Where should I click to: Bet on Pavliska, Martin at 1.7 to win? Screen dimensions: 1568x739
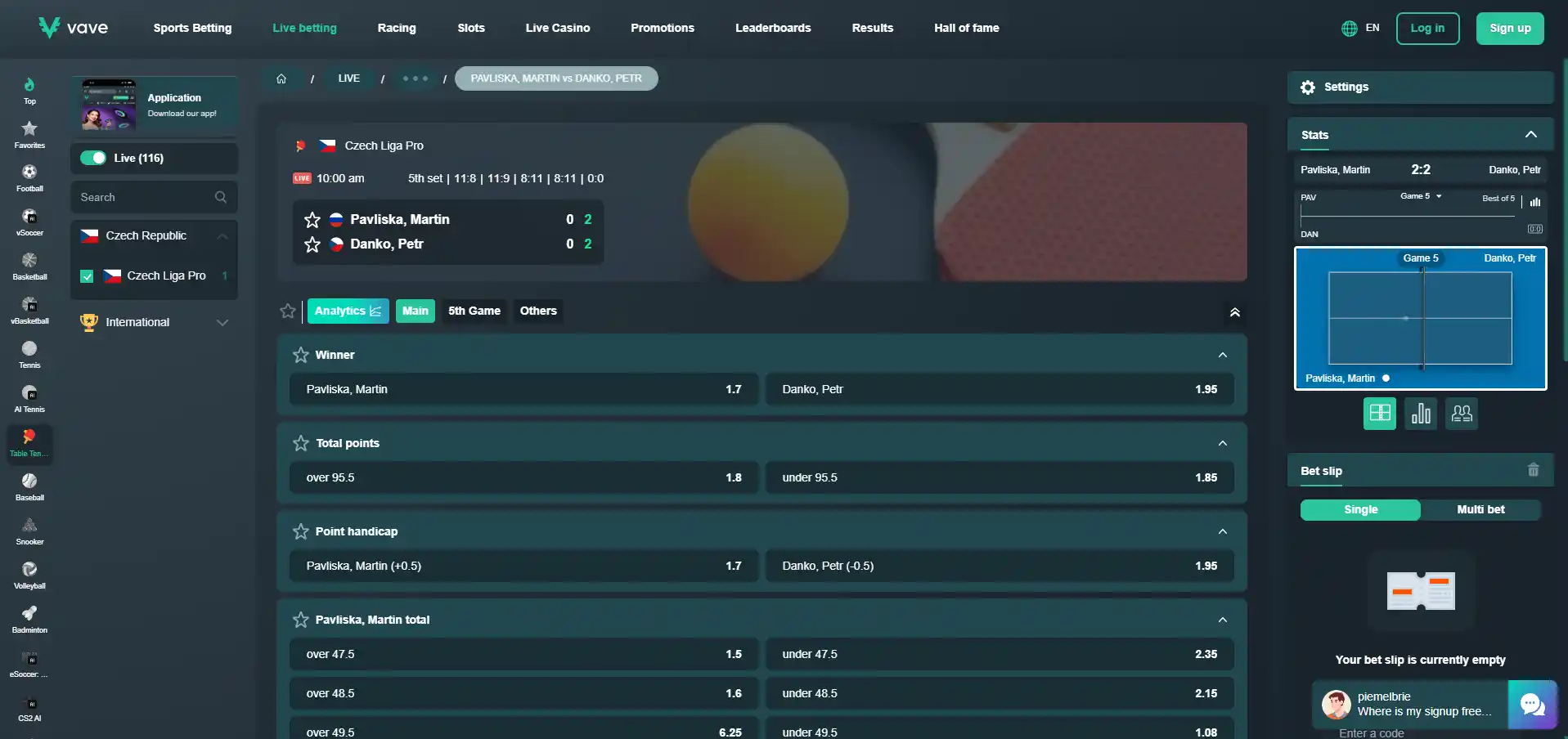click(x=523, y=389)
